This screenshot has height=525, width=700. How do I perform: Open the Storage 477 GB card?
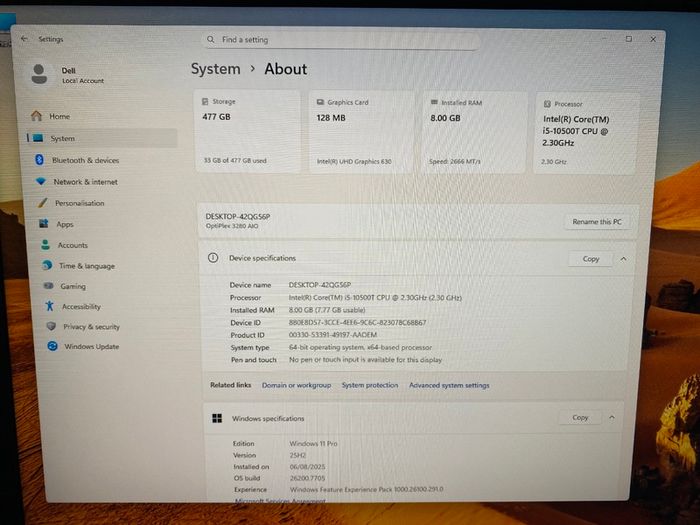(248, 131)
